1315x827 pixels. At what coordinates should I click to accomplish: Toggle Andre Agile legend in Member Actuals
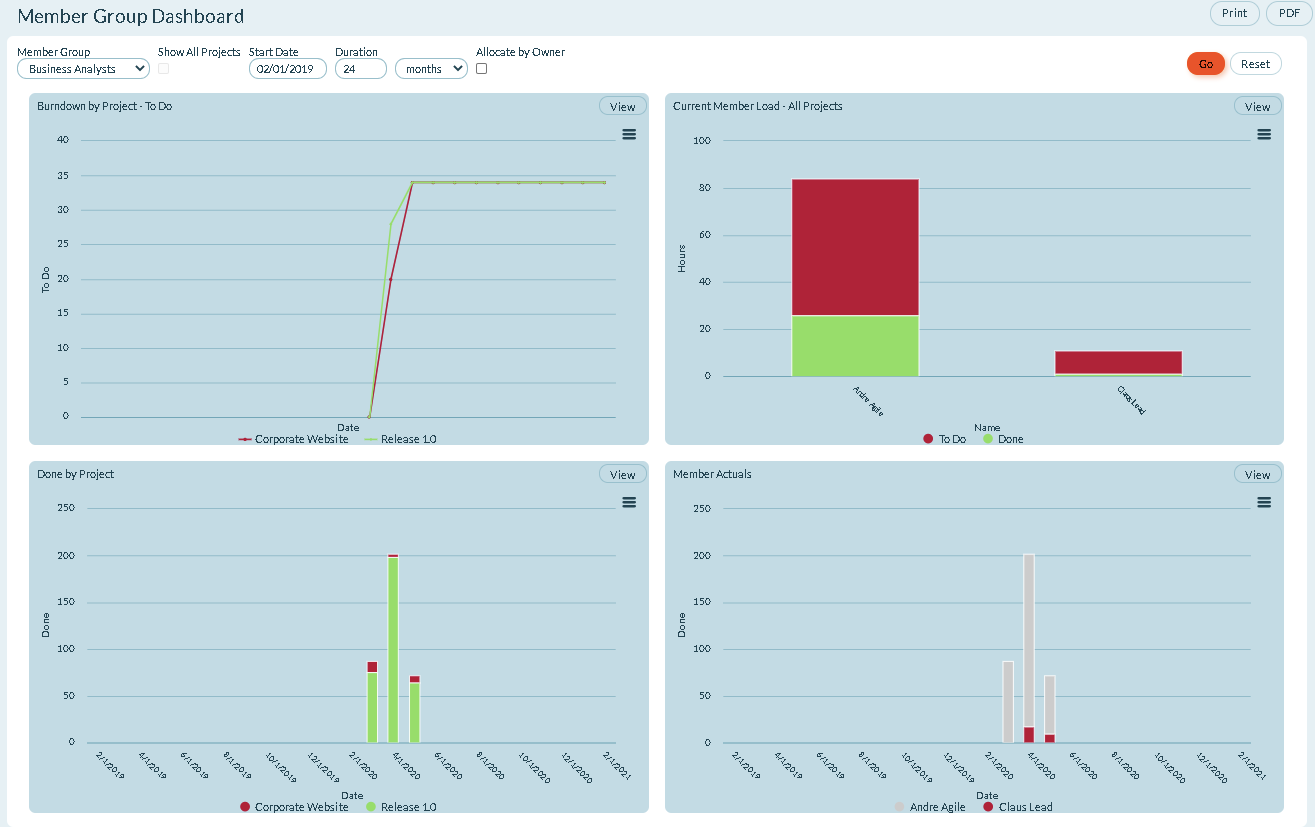pos(930,807)
